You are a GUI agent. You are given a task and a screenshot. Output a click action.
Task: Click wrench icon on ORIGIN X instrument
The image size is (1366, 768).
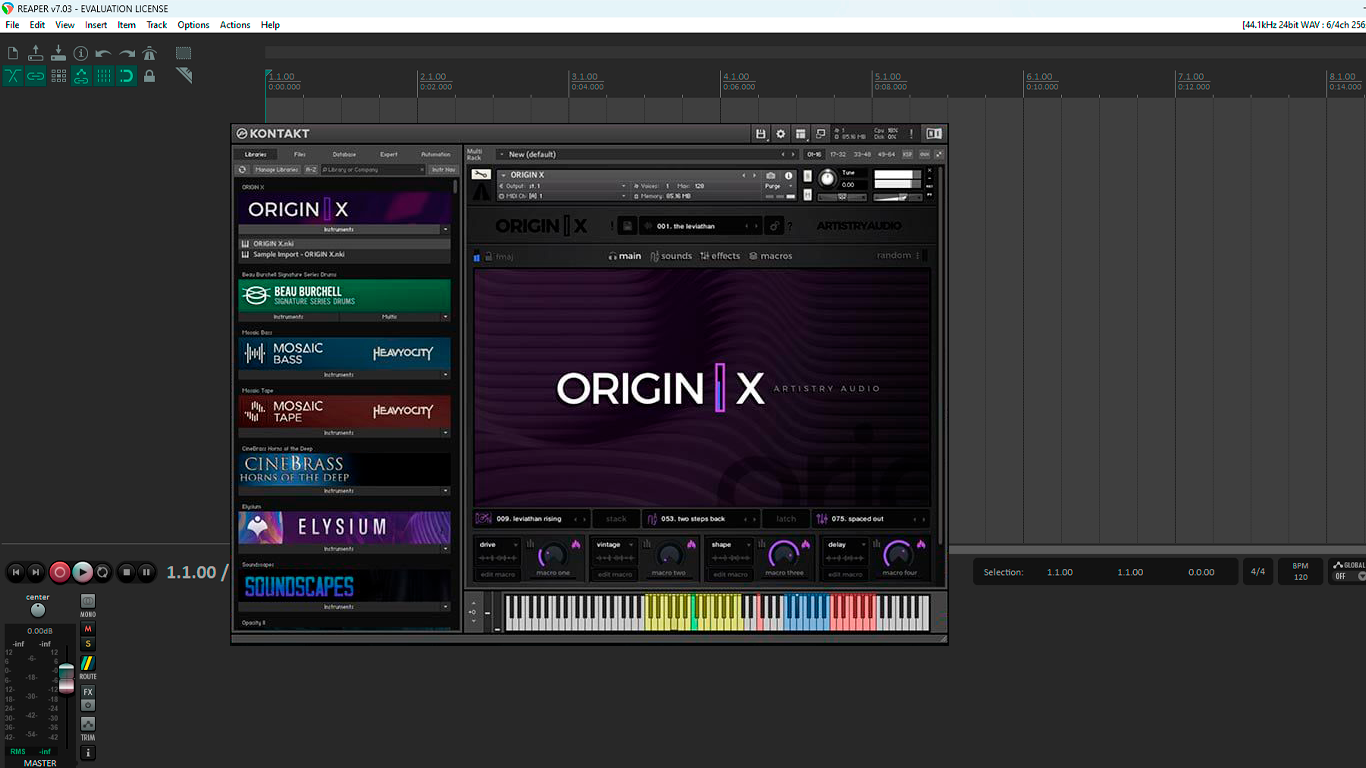tap(481, 175)
